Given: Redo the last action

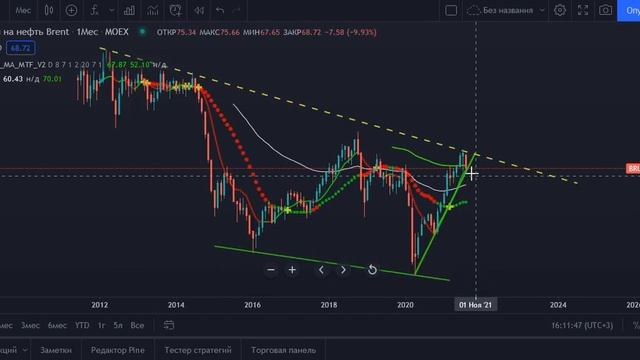Looking at the screenshot, I should [x=237, y=10].
